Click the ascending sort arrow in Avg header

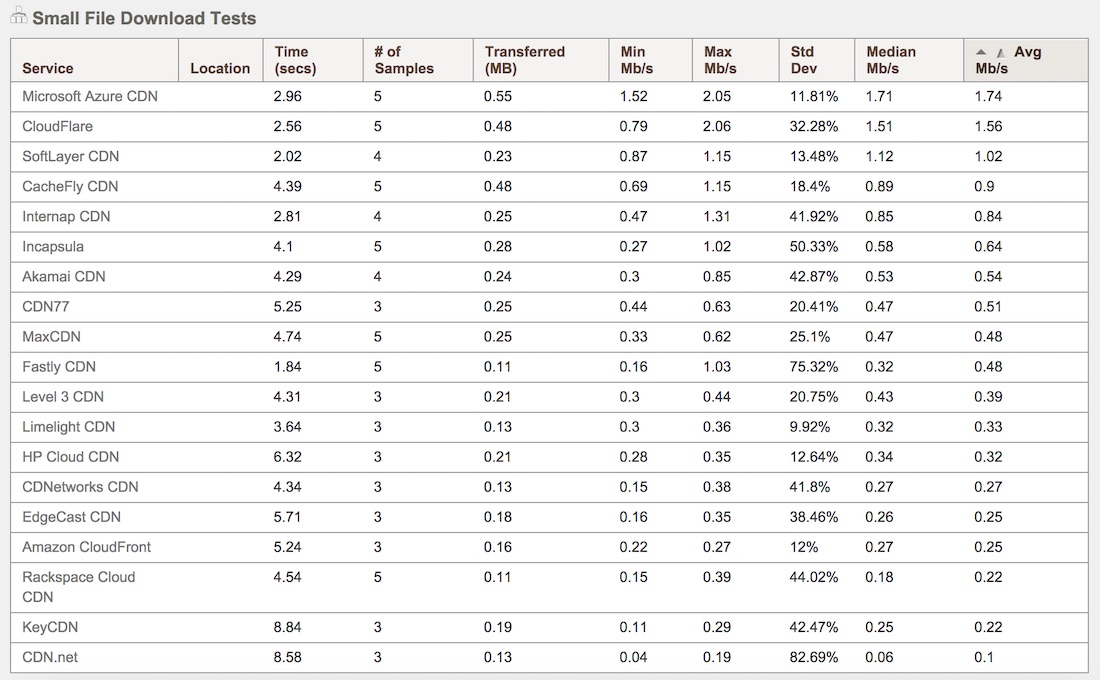tap(981, 52)
